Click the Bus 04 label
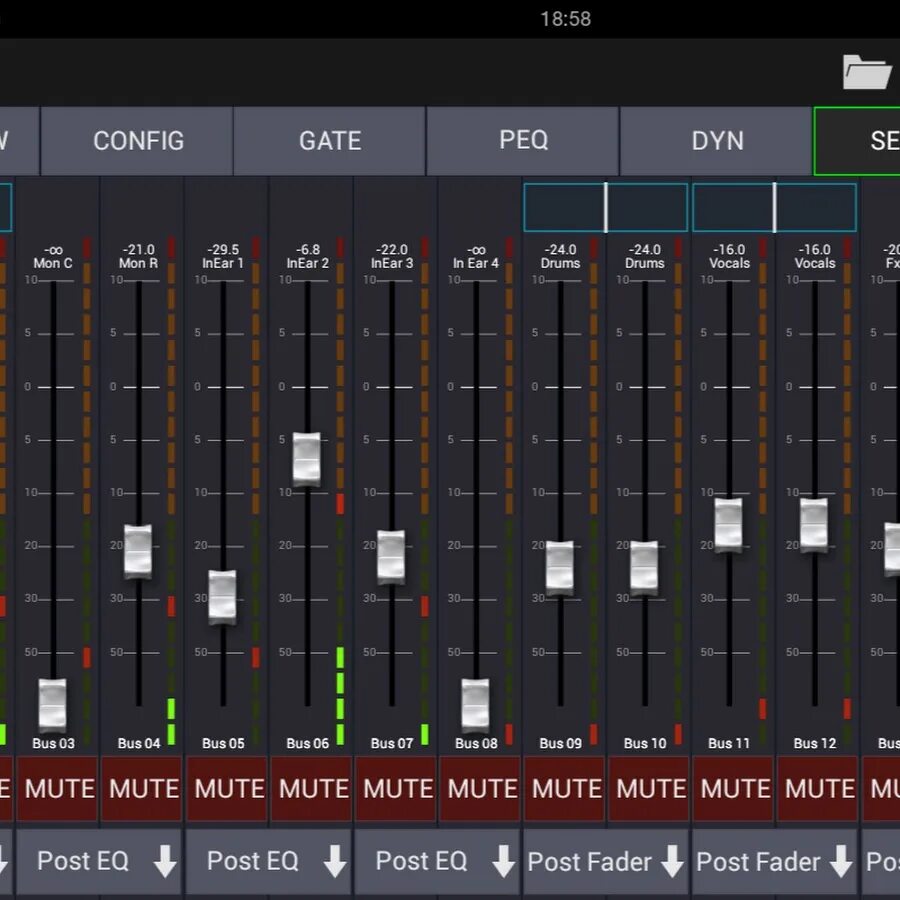The width and height of the screenshot is (900, 900). [x=139, y=743]
